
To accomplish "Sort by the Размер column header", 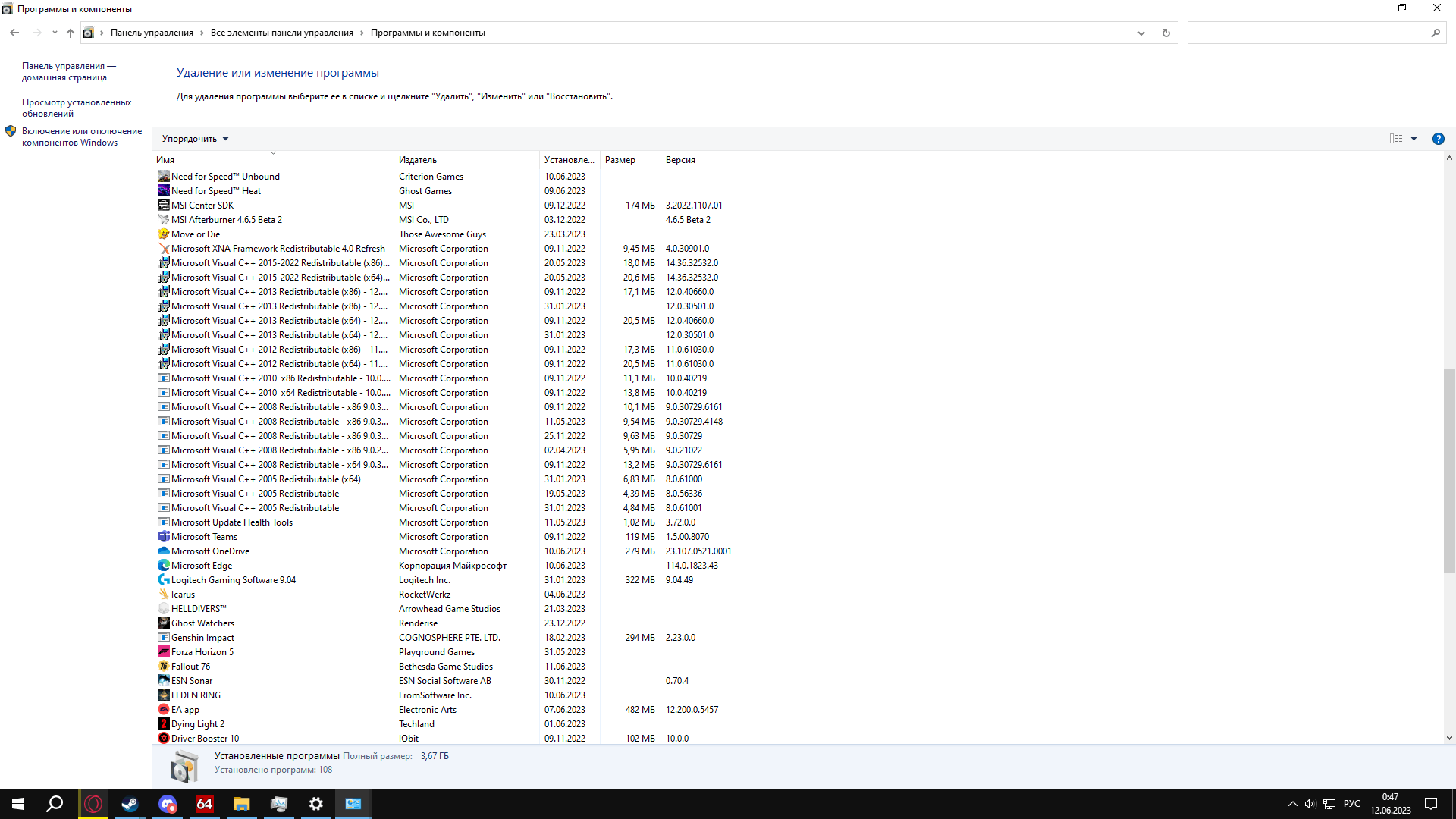I will pyautogui.click(x=630, y=160).
